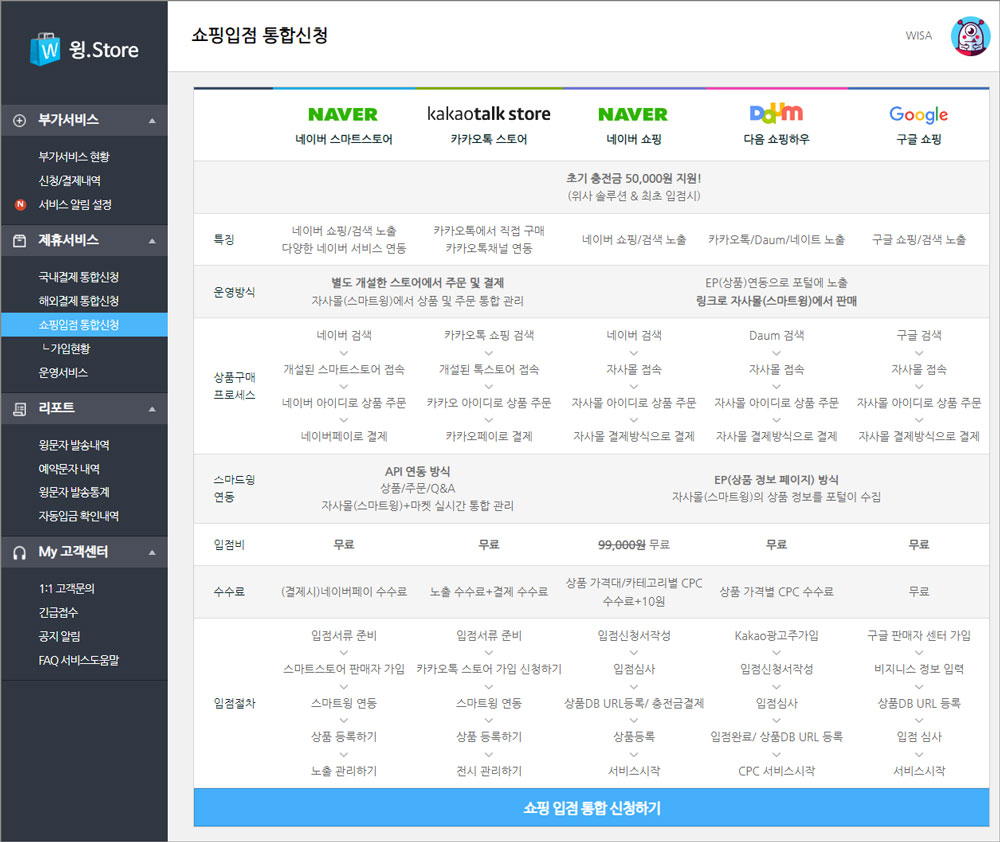Select the Daum logo

pos(776,113)
